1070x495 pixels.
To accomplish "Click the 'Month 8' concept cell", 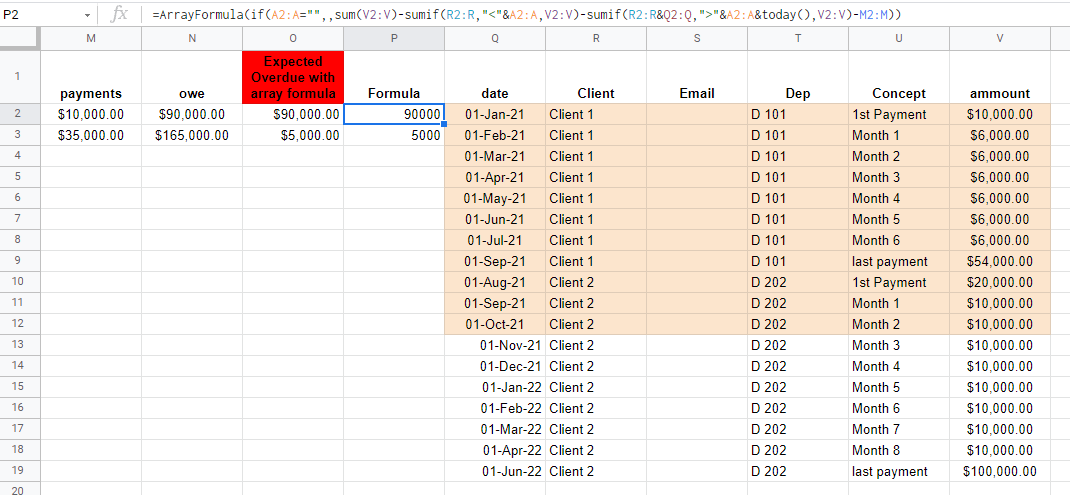I will pyautogui.click(x=899, y=450).
